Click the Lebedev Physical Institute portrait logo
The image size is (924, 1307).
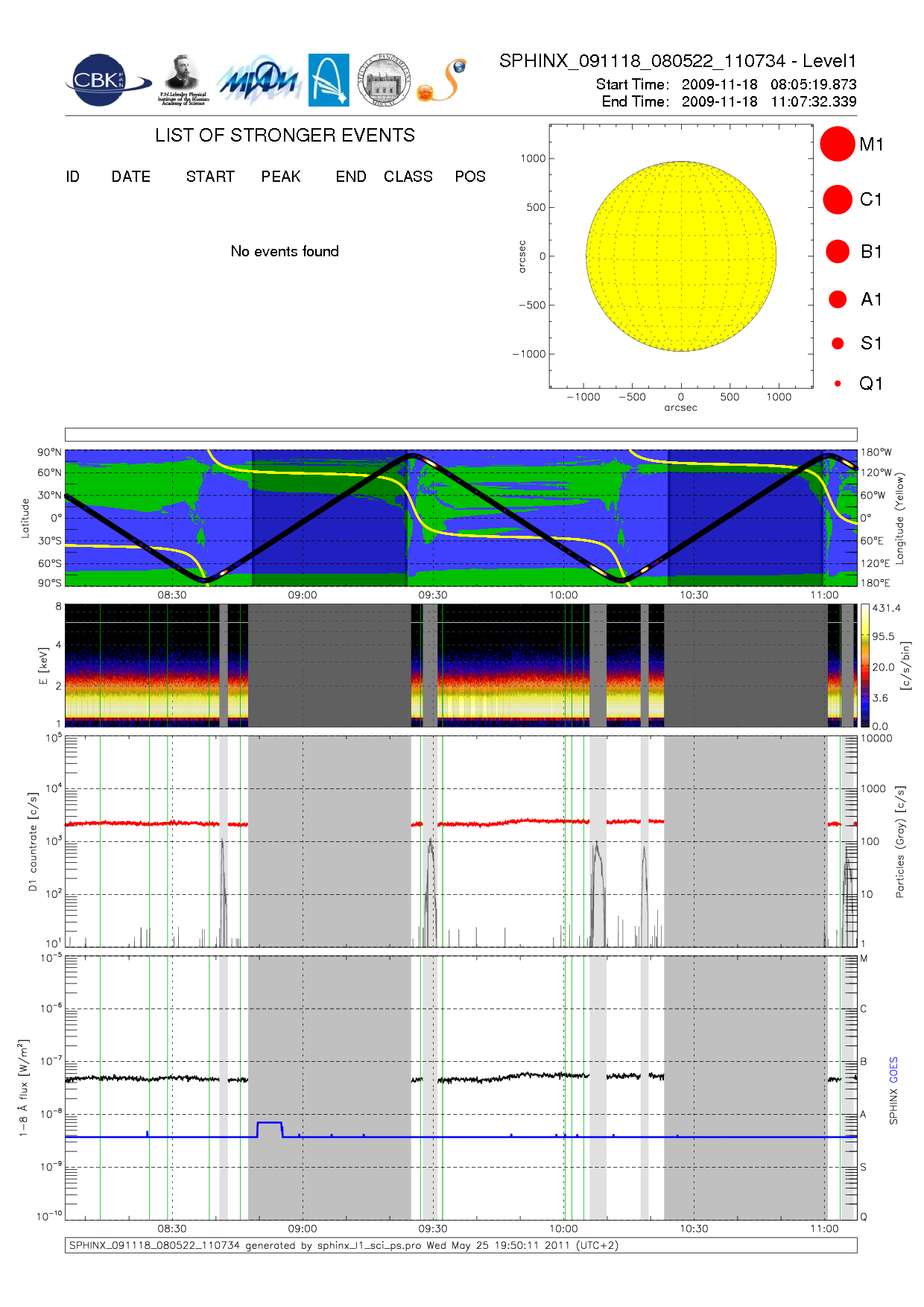[x=183, y=79]
